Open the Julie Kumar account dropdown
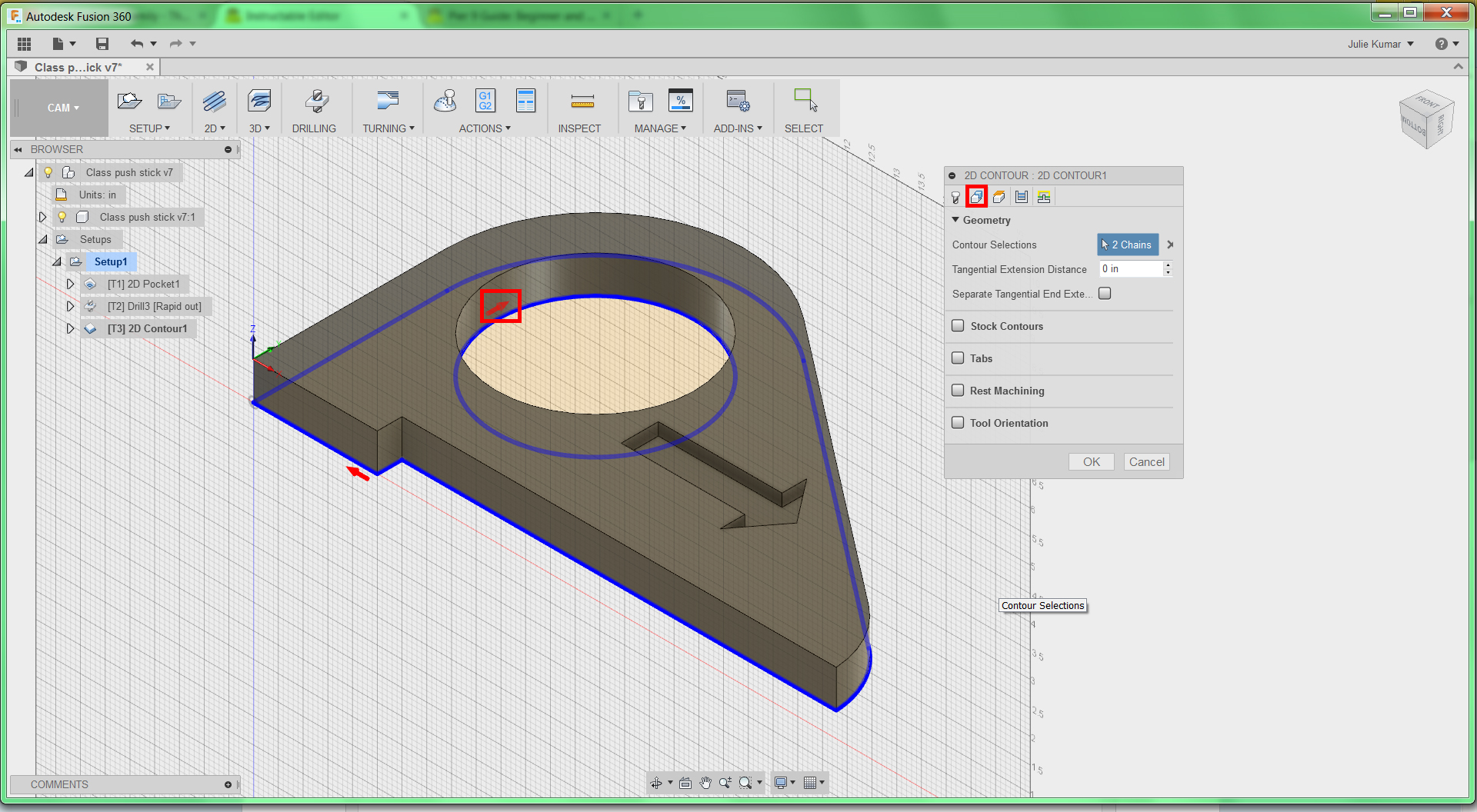The width and height of the screenshot is (1477, 812). click(1380, 44)
